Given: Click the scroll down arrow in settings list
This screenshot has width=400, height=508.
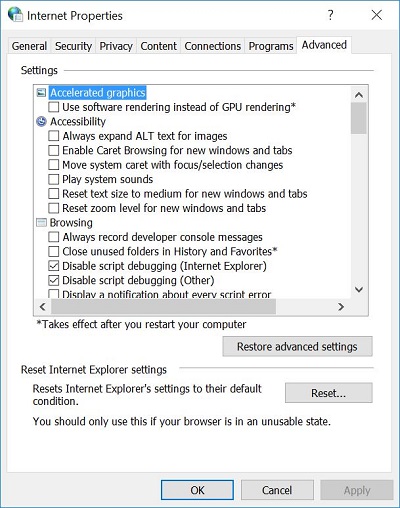Looking at the screenshot, I should pyautogui.click(x=359, y=289).
